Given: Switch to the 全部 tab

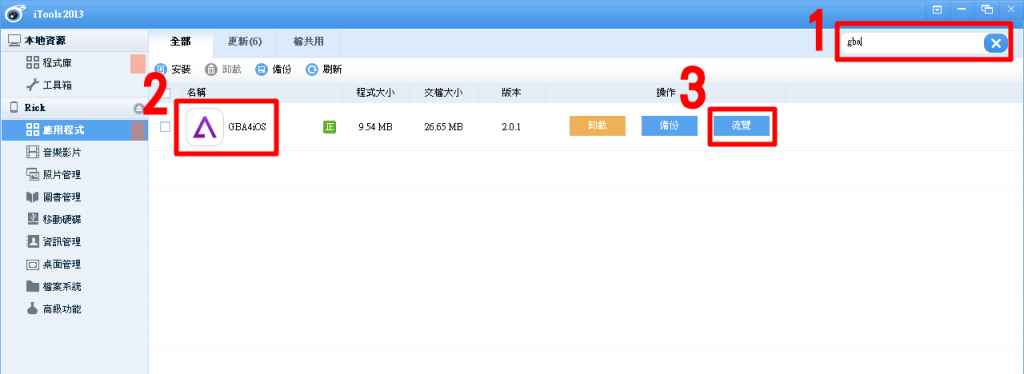Looking at the screenshot, I should (x=180, y=42).
